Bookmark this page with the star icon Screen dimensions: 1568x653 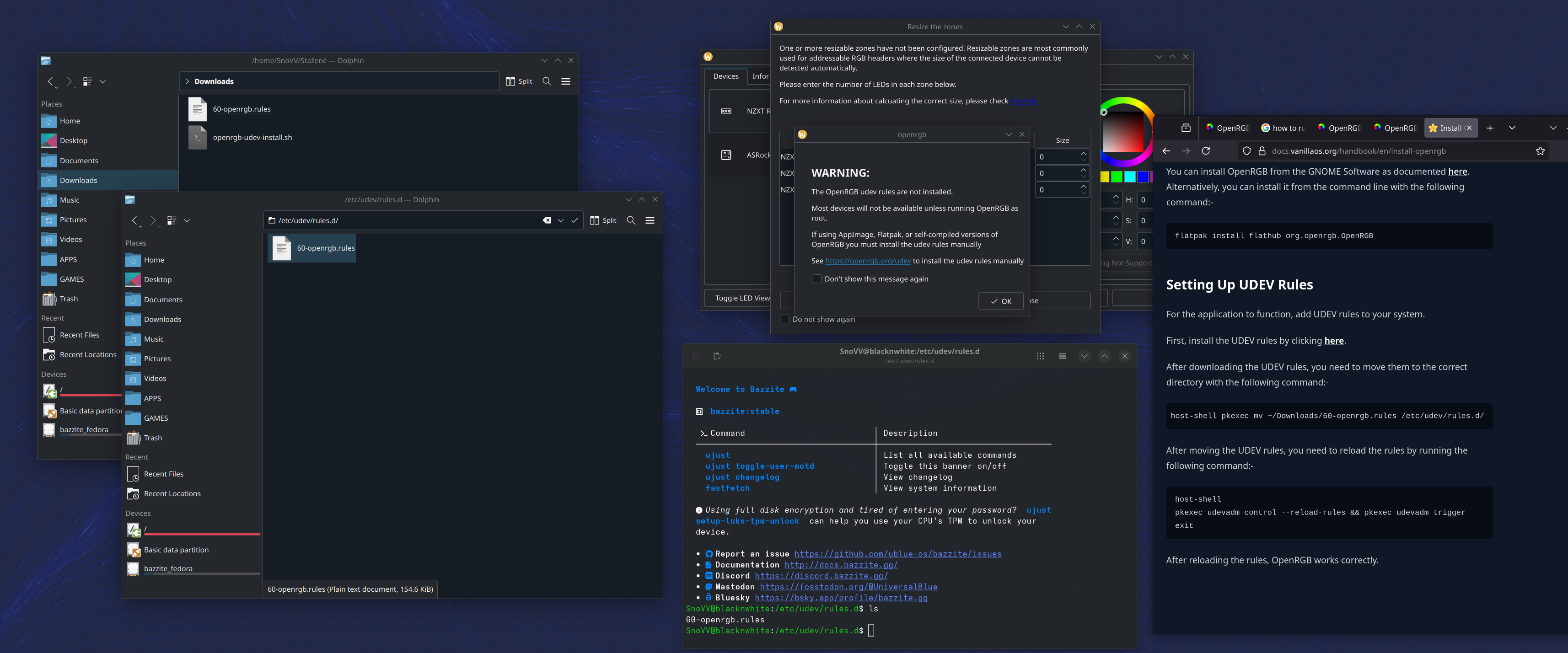click(x=1540, y=151)
